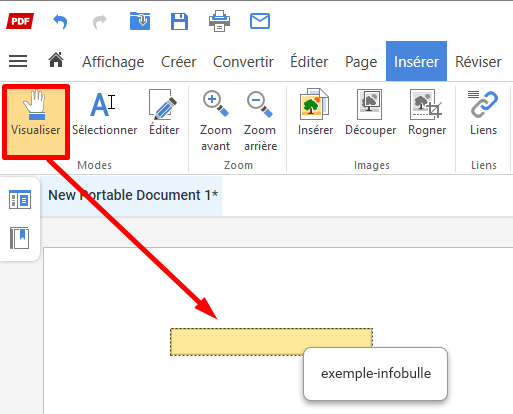Activate the Sélectionner text tool

[104, 113]
